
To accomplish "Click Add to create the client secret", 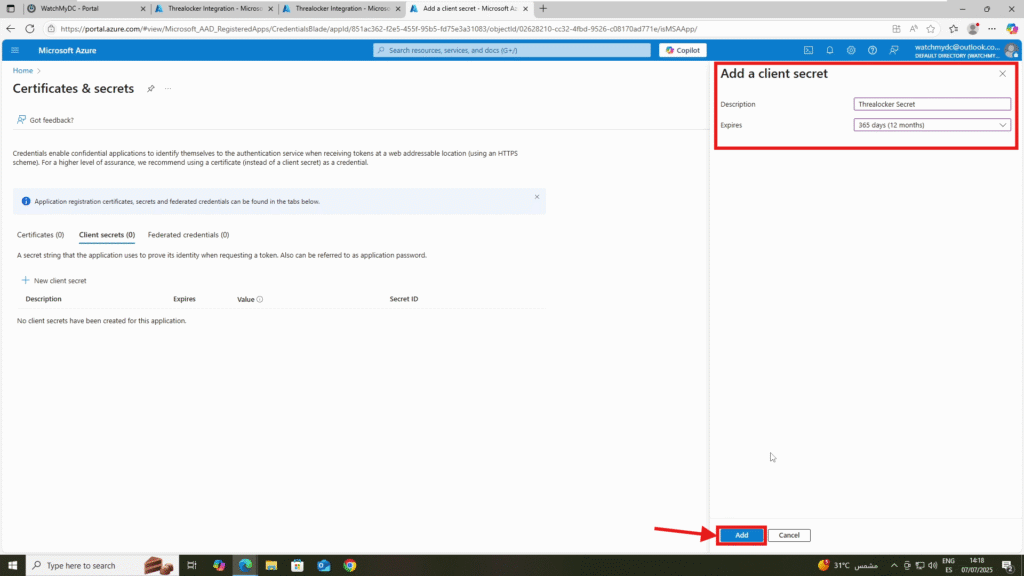I will (x=741, y=535).
